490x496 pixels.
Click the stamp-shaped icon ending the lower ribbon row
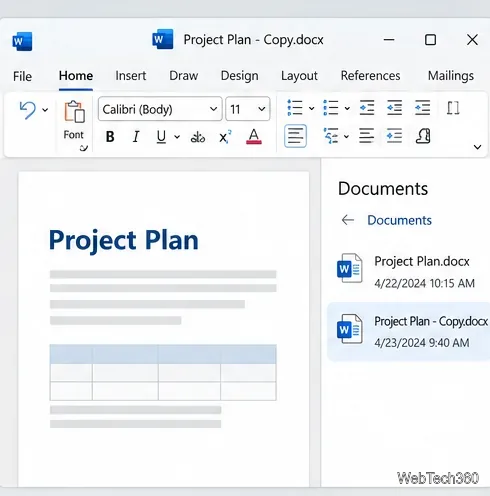click(423, 136)
